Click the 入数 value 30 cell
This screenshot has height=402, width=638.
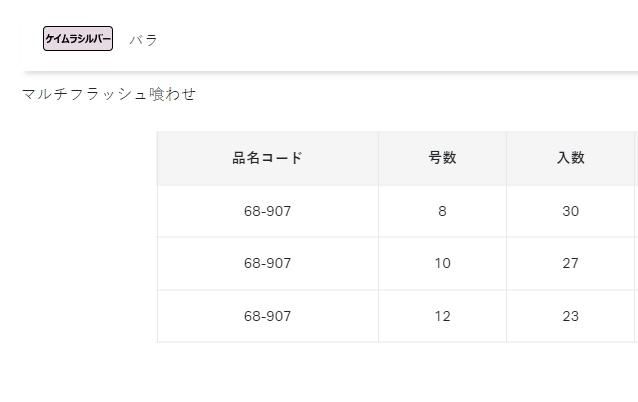click(x=570, y=211)
